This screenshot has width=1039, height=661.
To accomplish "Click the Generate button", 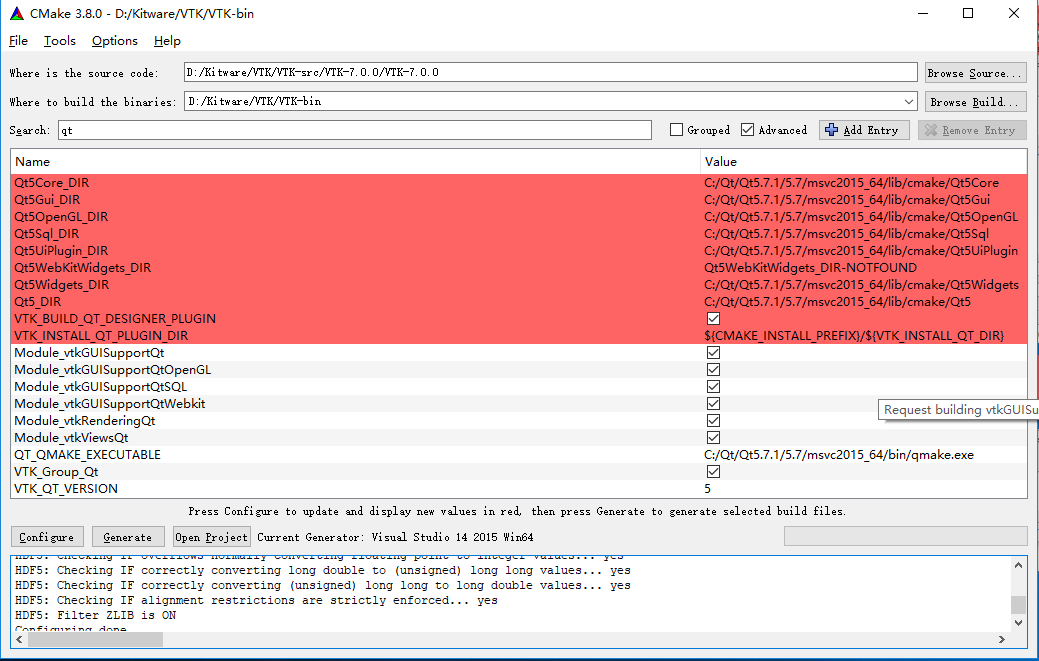I will (x=127, y=537).
